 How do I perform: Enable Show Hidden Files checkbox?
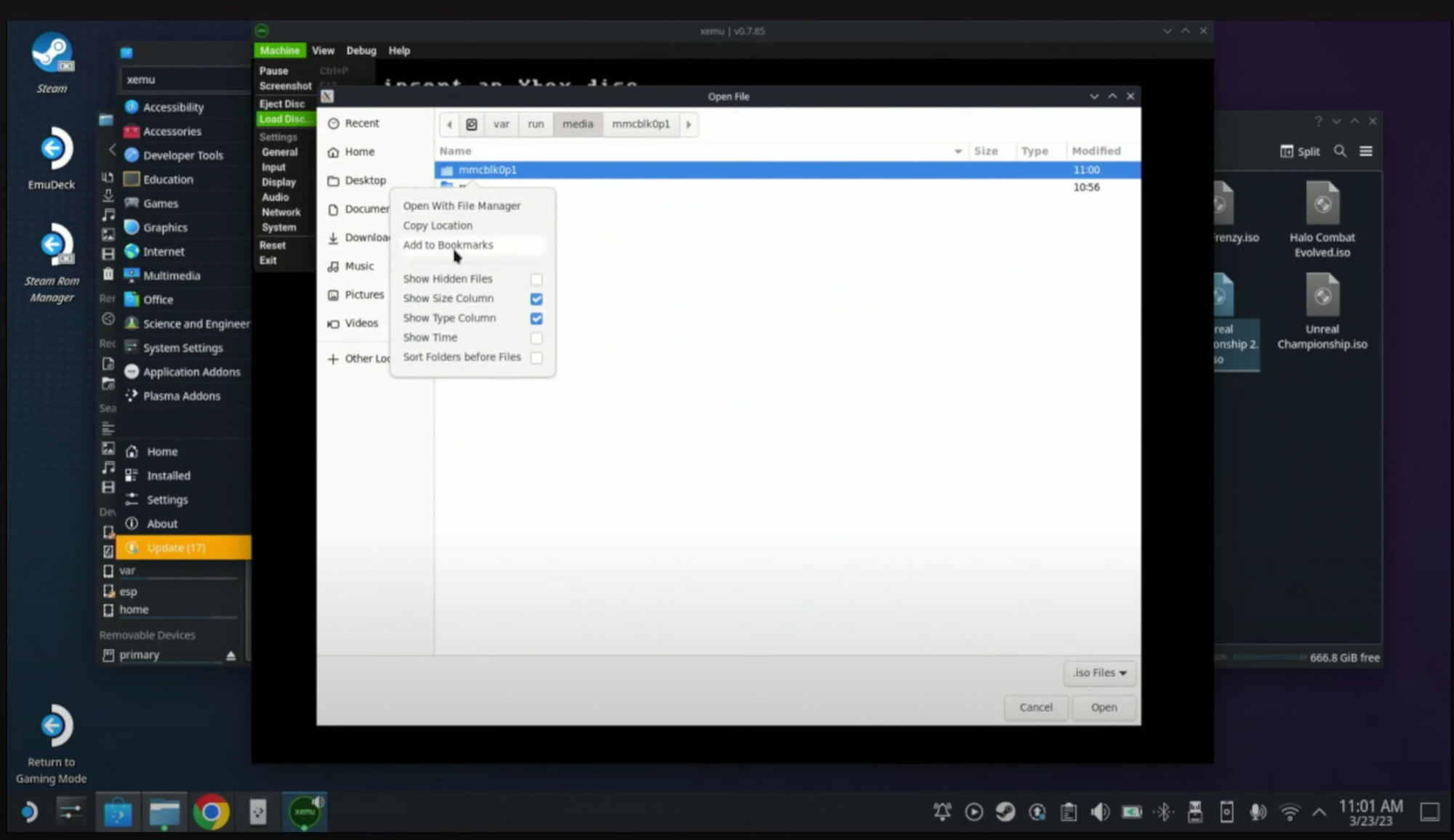point(536,279)
